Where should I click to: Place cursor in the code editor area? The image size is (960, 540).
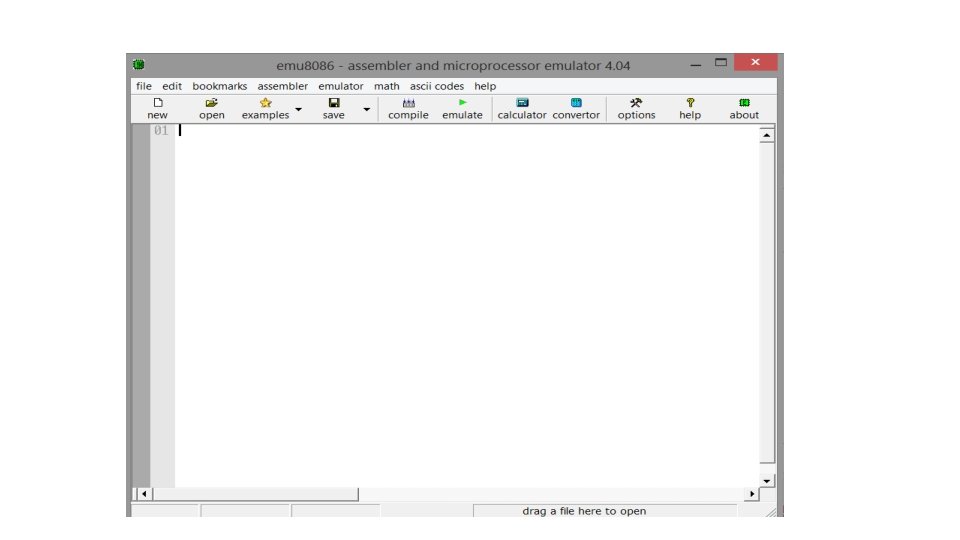pos(467,306)
